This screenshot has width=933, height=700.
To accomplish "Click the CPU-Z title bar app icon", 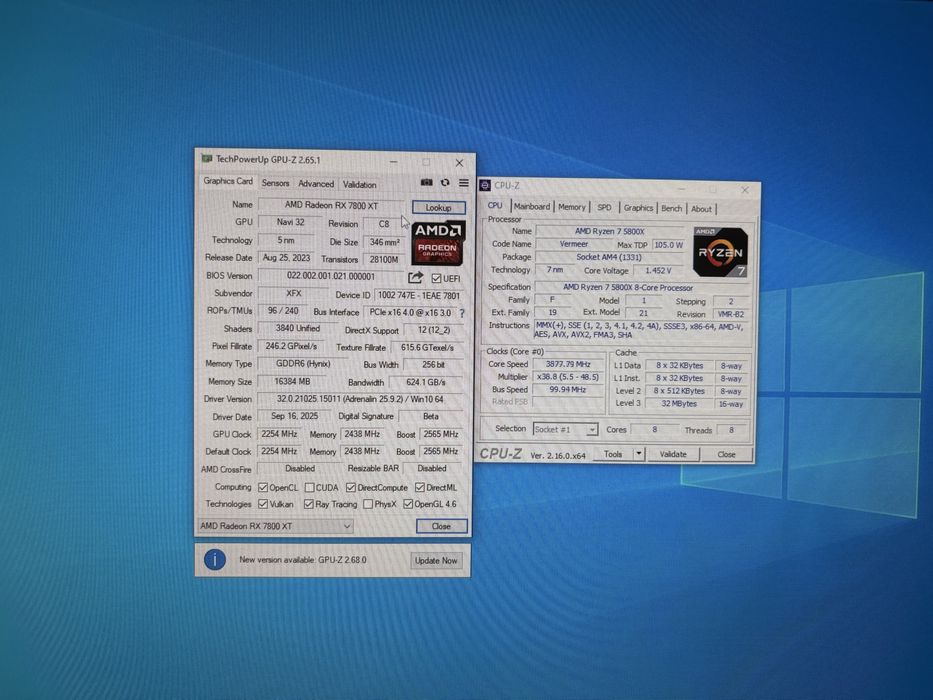I will pyautogui.click(x=485, y=186).
